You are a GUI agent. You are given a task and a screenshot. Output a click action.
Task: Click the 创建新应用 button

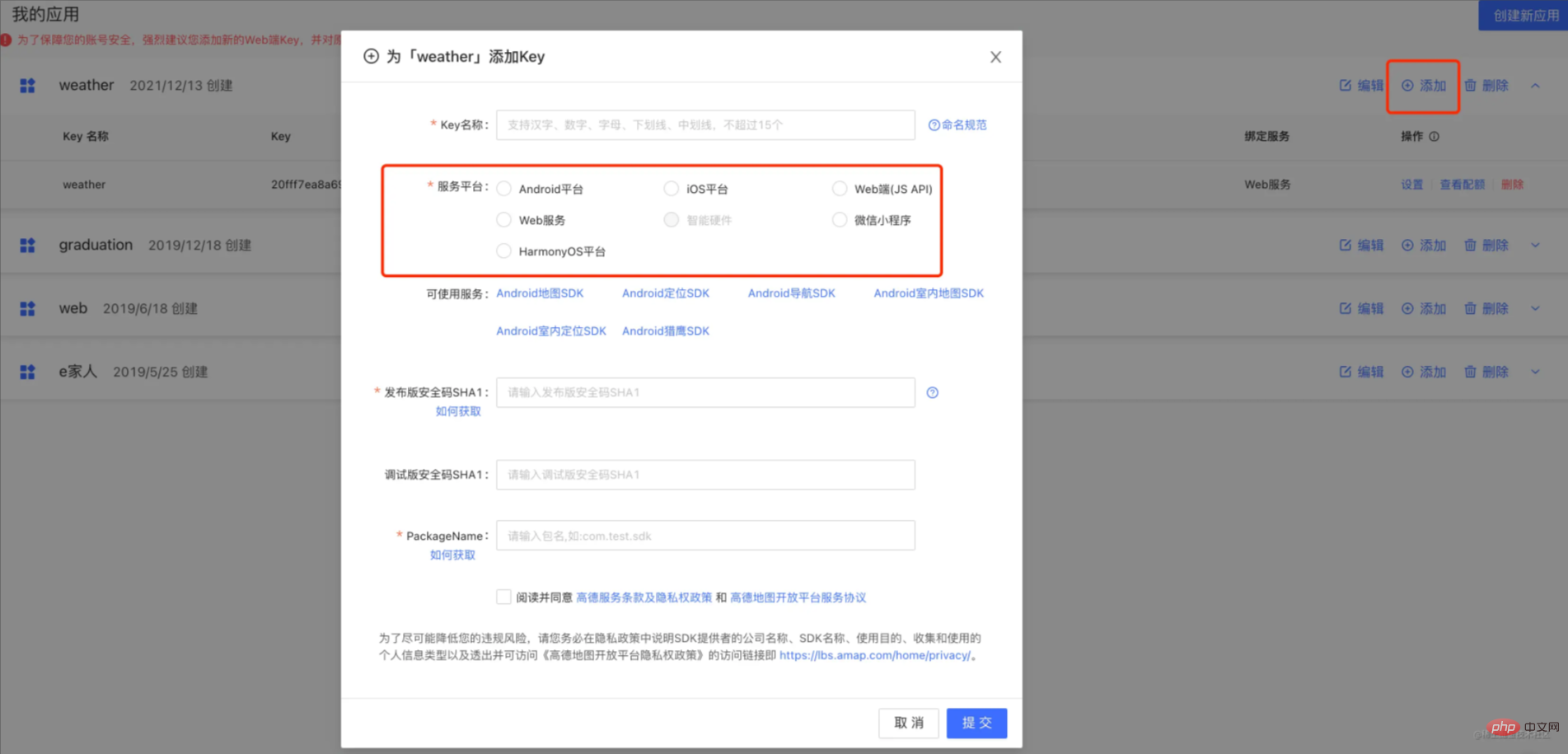pyautogui.click(x=1524, y=16)
